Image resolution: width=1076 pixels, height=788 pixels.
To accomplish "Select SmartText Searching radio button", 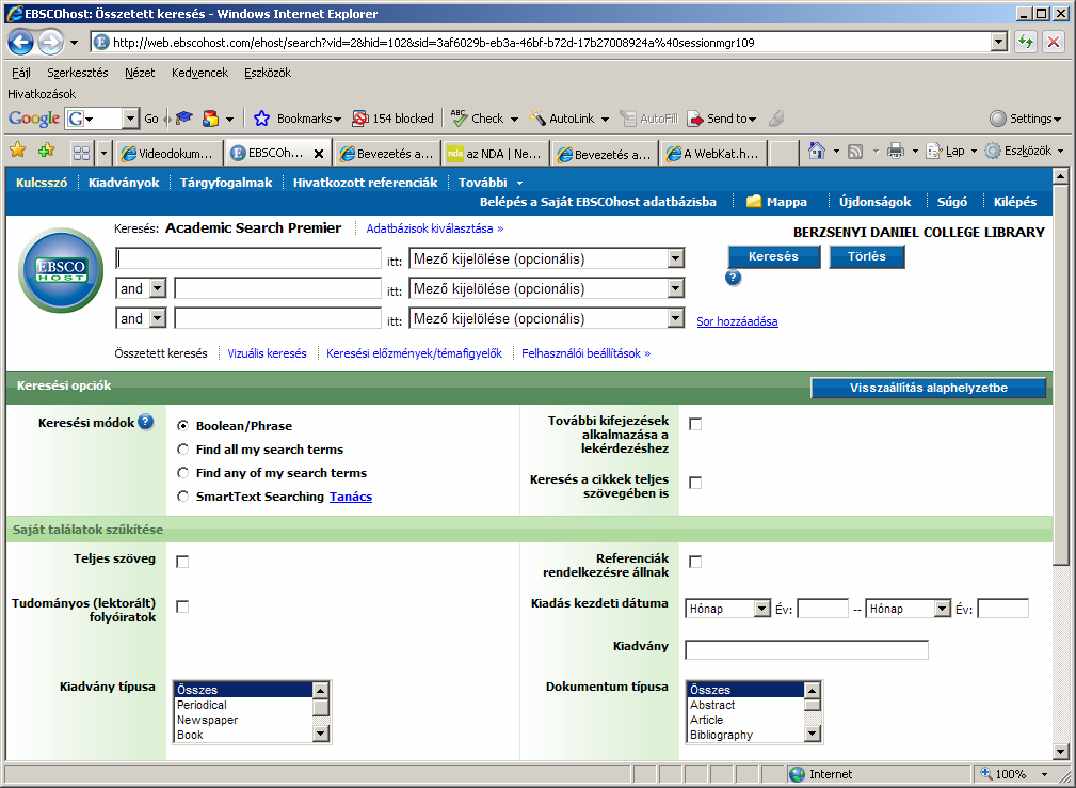I will pos(183,496).
